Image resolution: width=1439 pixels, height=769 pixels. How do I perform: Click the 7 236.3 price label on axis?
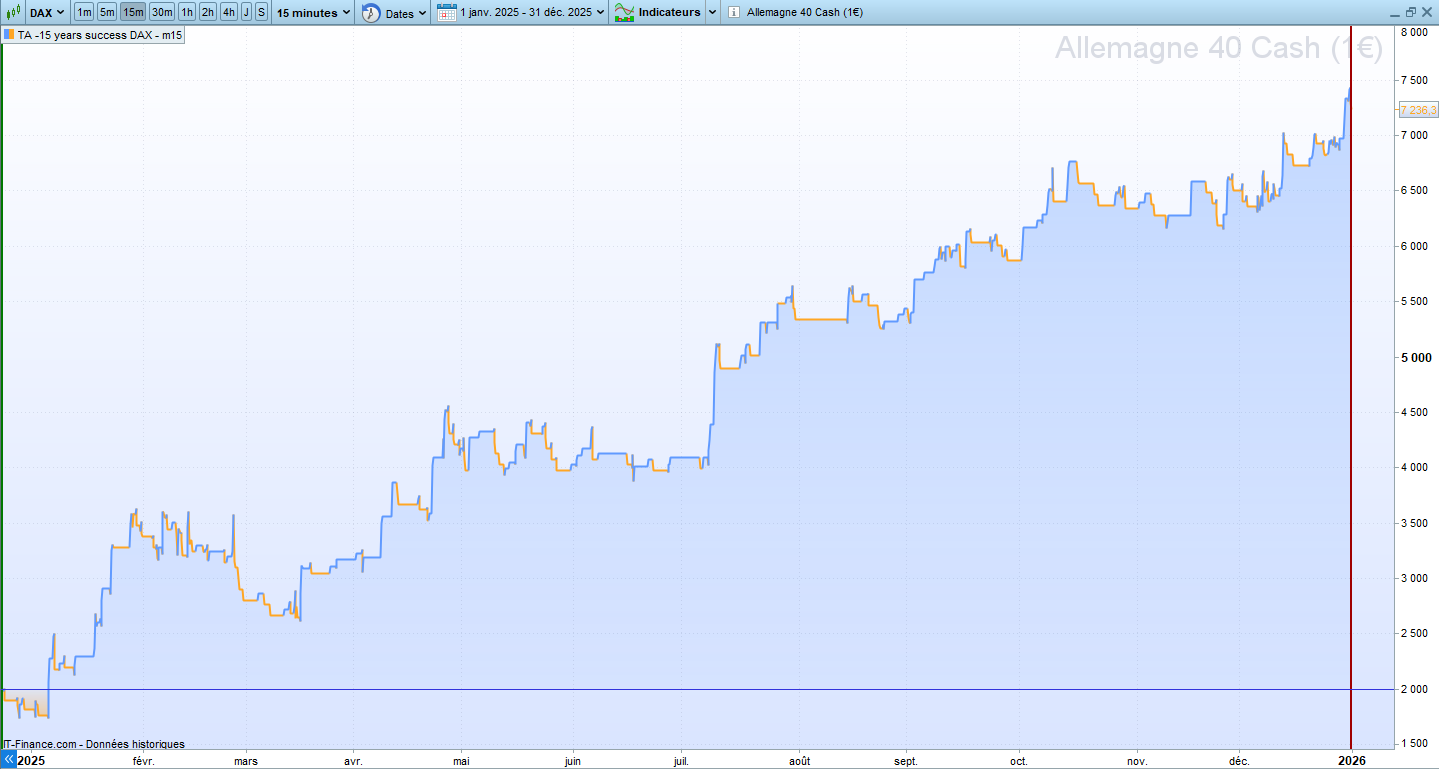1418,109
